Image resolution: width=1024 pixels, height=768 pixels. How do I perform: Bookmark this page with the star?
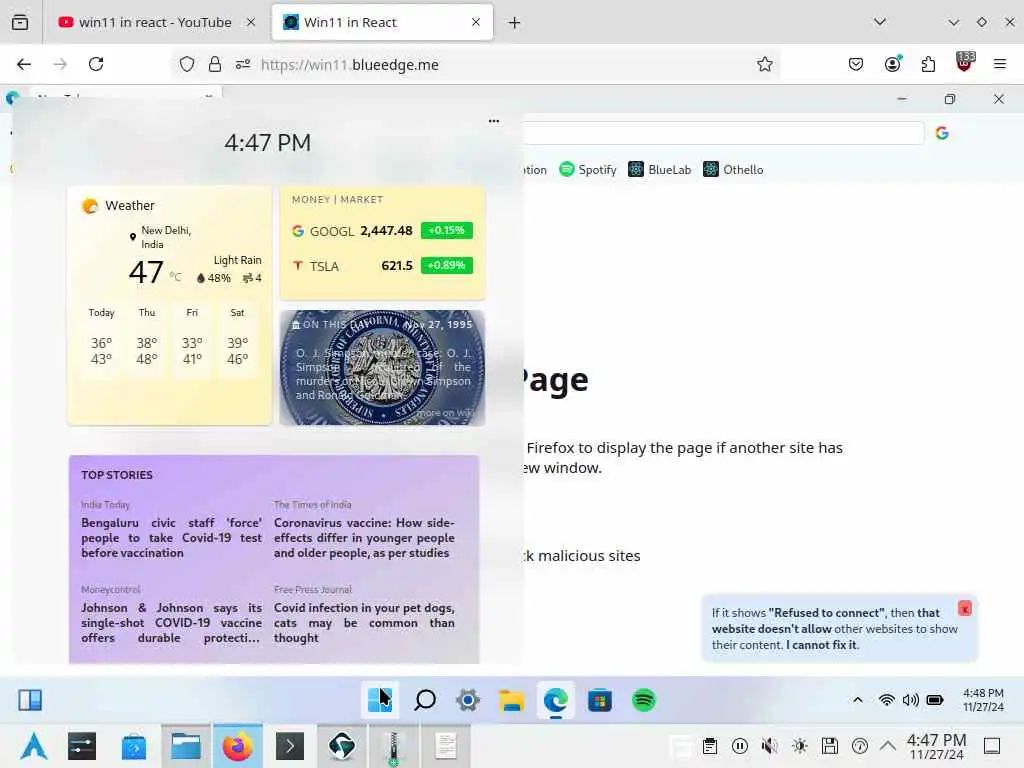pos(765,64)
